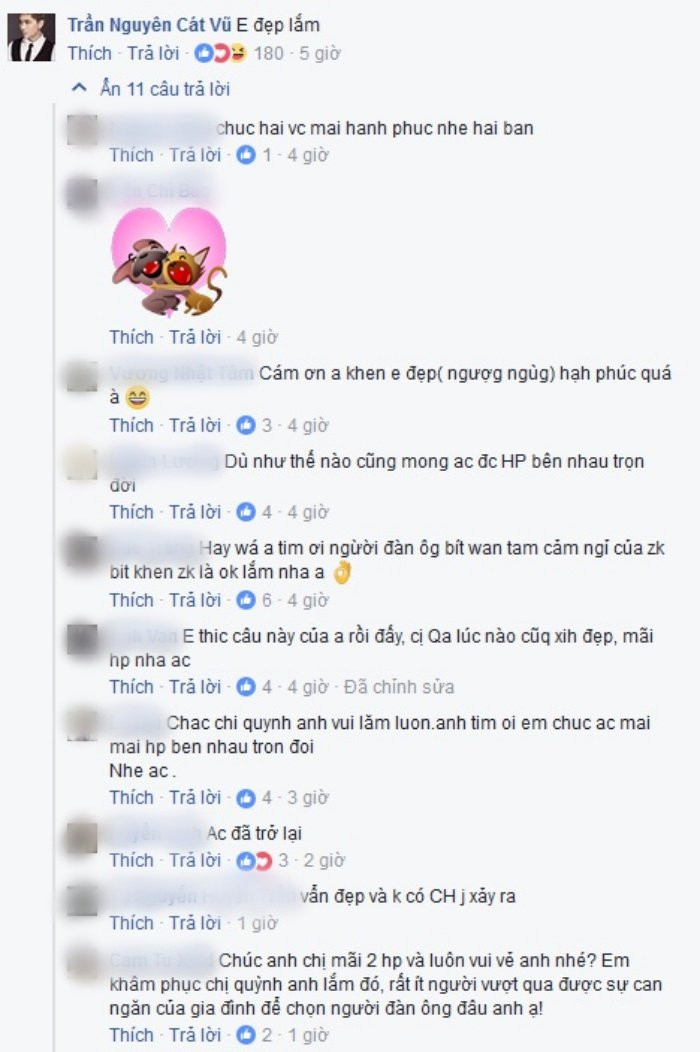Collapse replies via the 'Ẩn 11 câu trả lời' chevron
Screen dimensions: 700x1052
pyautogui.click(x=79, y=88)
